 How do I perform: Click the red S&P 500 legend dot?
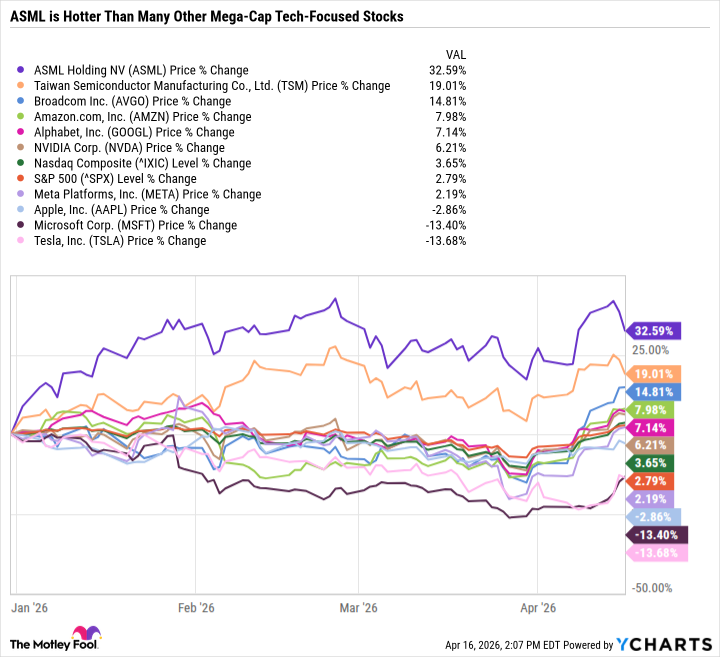pos(23,179)
